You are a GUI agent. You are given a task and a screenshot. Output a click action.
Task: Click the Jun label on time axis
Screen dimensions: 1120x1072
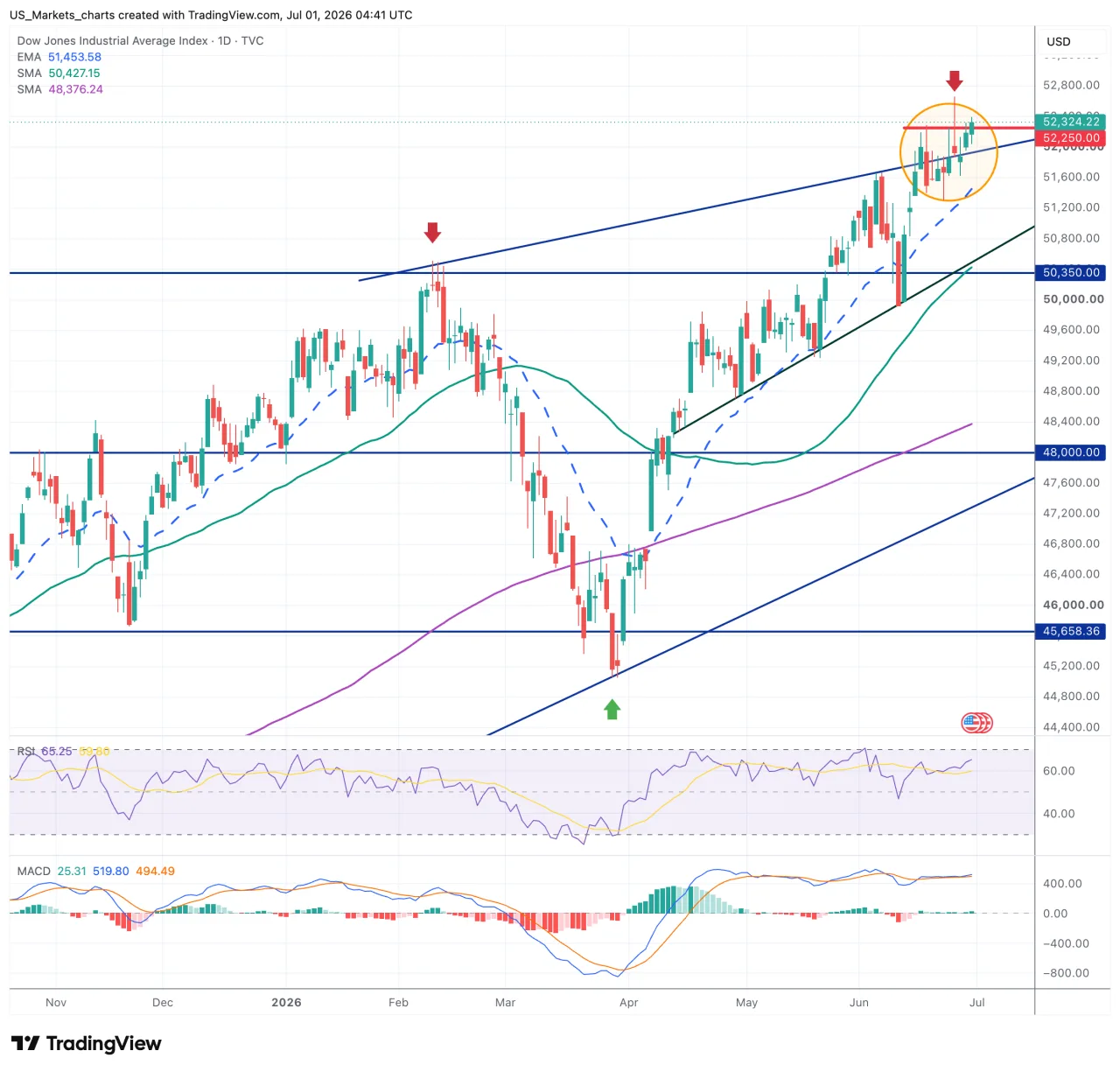click(859, 1003)
